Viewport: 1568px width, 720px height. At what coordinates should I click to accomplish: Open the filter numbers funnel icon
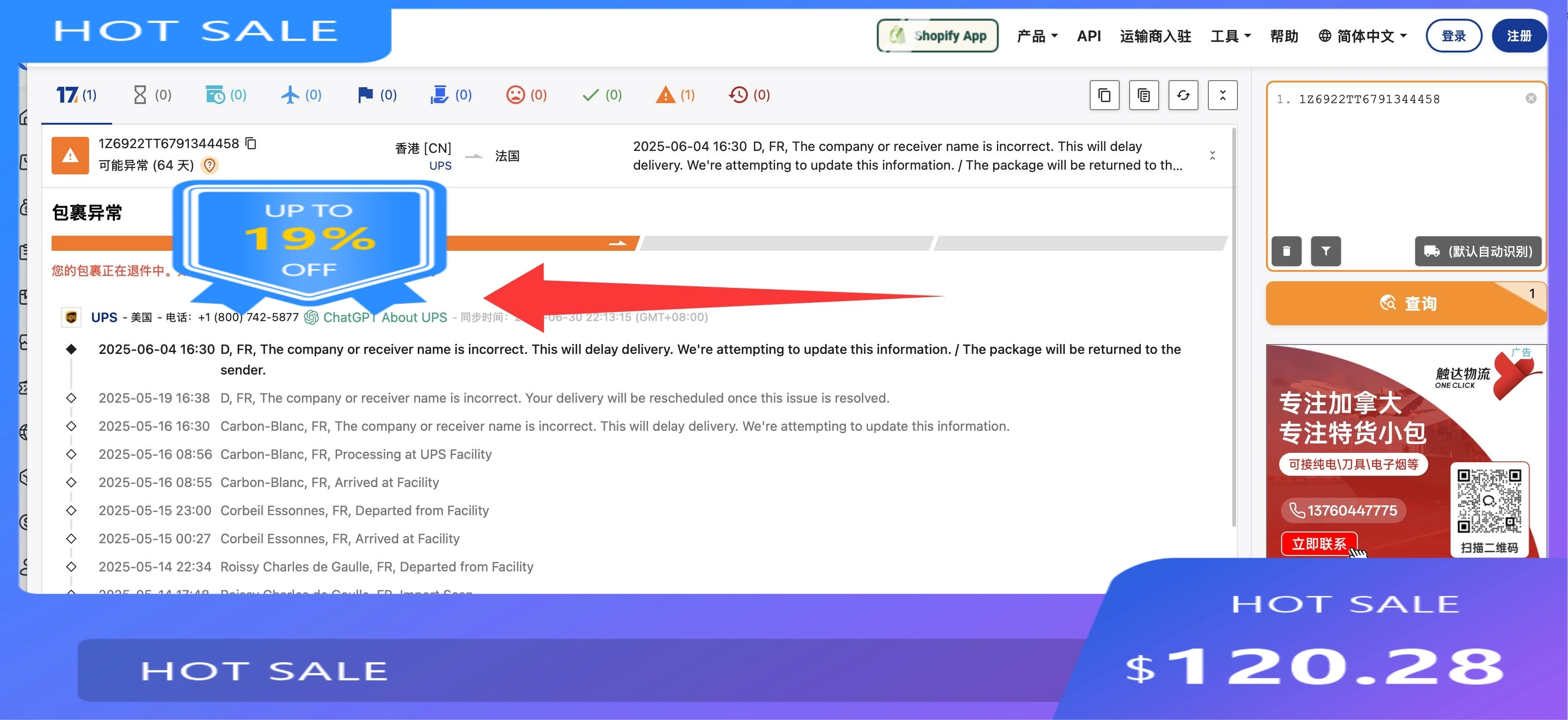tap(1325, 251)
